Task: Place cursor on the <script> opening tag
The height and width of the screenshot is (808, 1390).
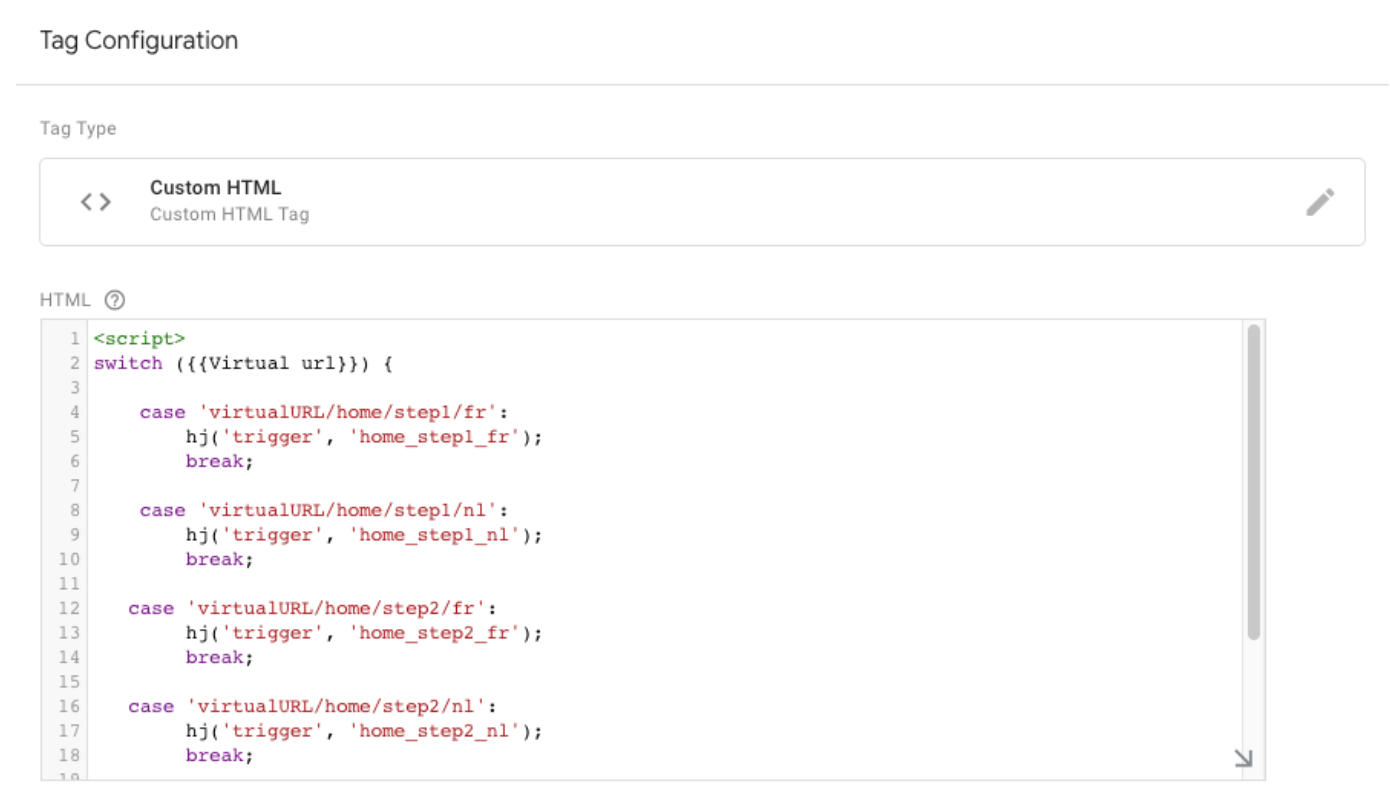Action: [140, 339]
